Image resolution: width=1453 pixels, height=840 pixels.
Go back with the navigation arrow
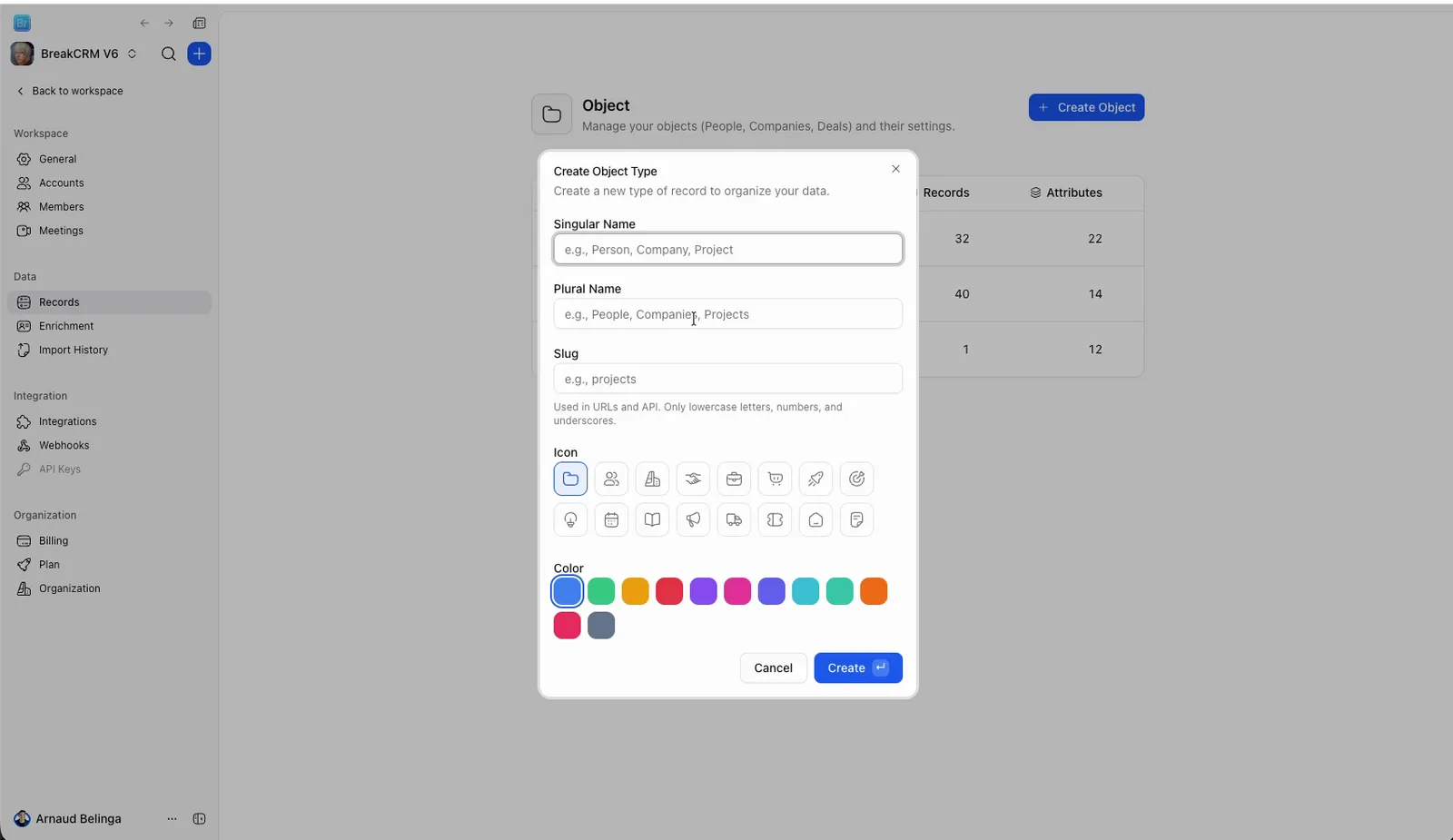coord(144,24)
